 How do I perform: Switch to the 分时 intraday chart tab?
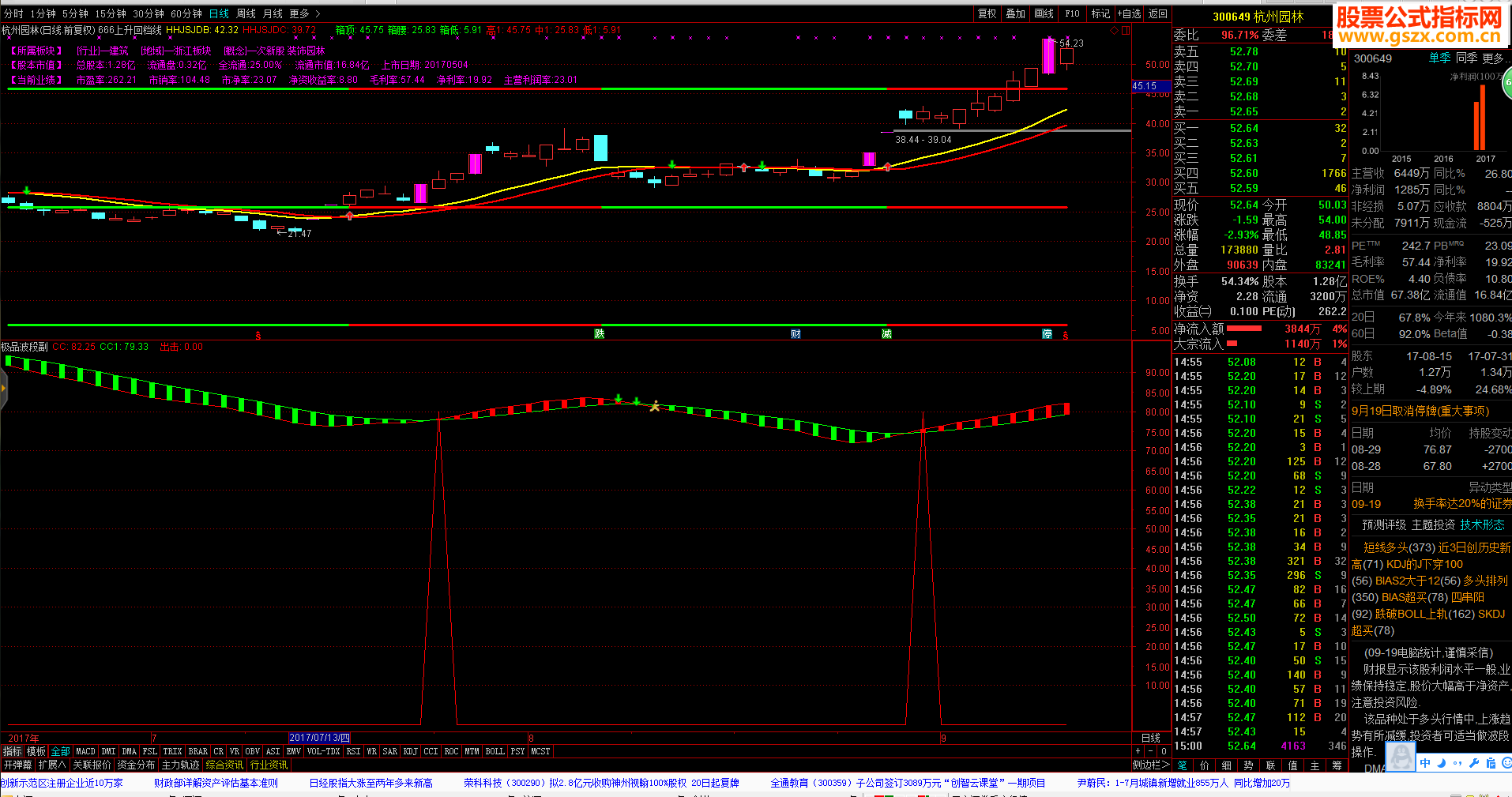(13, 13)
